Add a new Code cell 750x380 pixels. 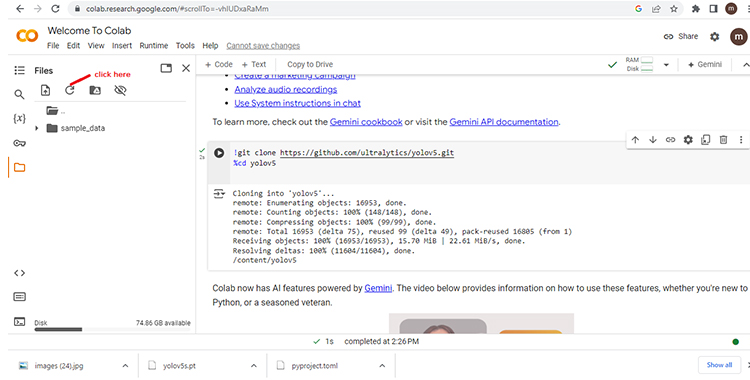coord(219,64)
